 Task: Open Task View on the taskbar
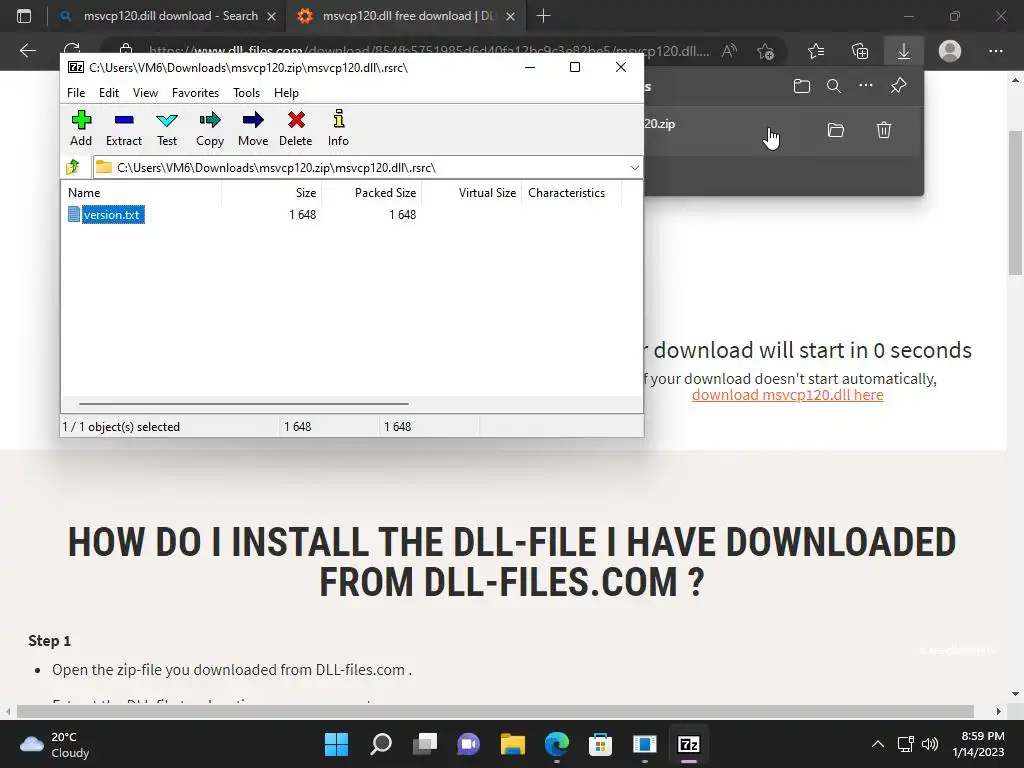[x=425, y=744]
